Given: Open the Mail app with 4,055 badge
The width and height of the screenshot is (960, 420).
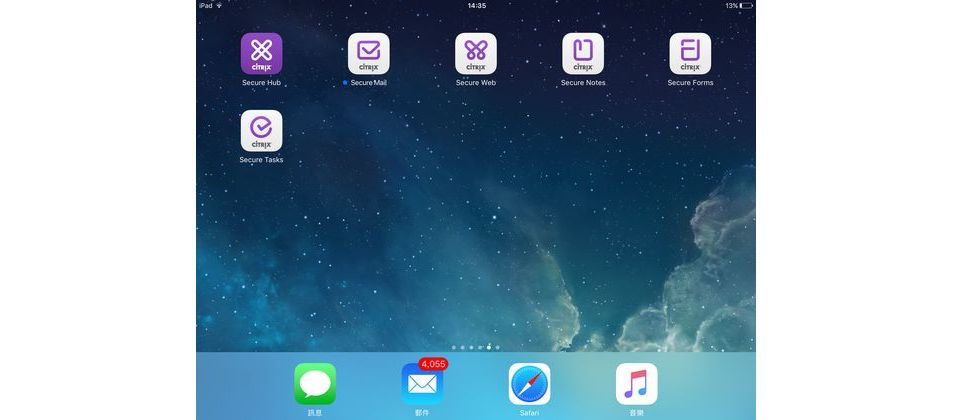Looking at the screenshot, I should (x=422, y=384).
